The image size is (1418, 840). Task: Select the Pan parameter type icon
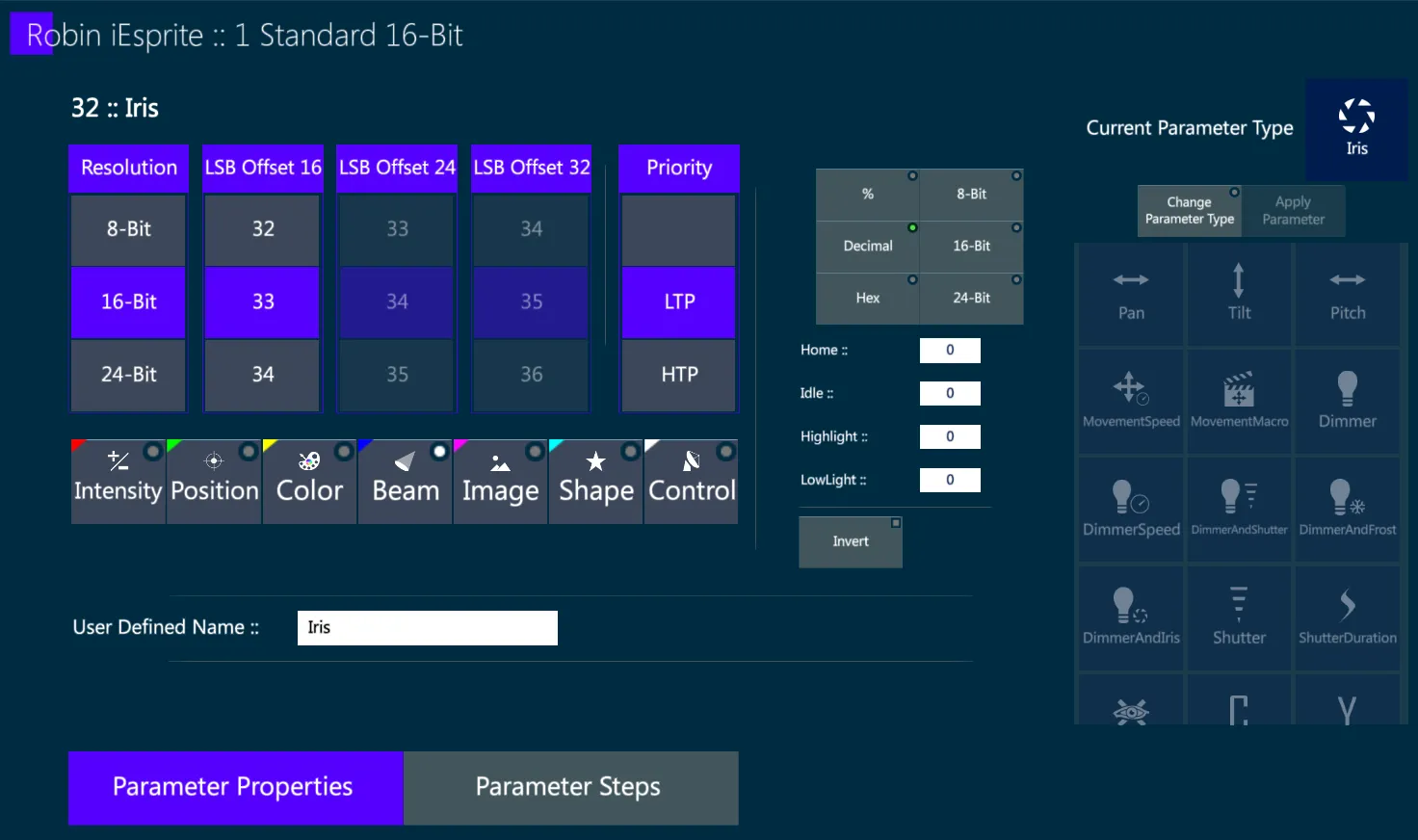click(1131, 295)
